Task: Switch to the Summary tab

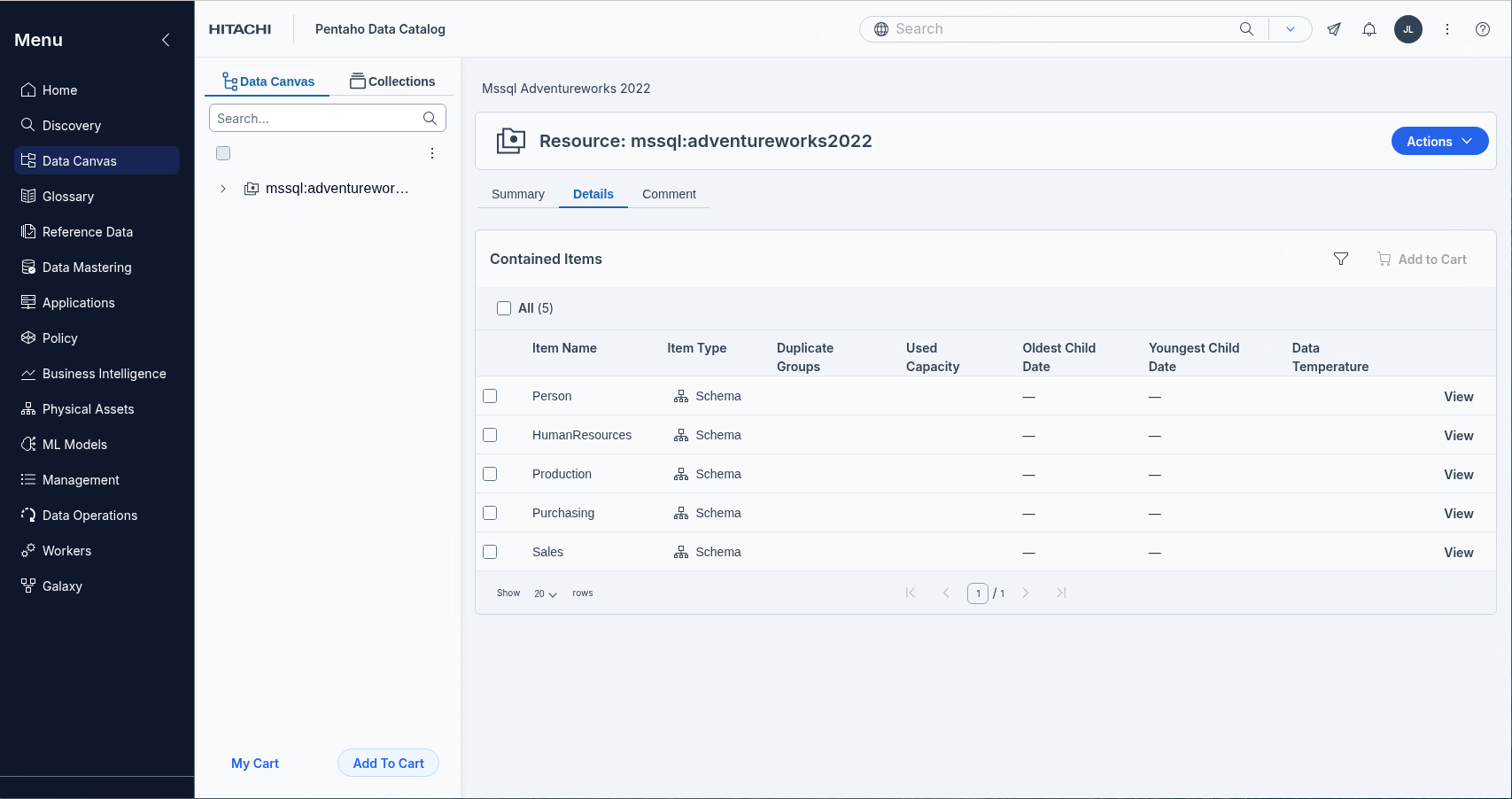Action: point(517,194)
